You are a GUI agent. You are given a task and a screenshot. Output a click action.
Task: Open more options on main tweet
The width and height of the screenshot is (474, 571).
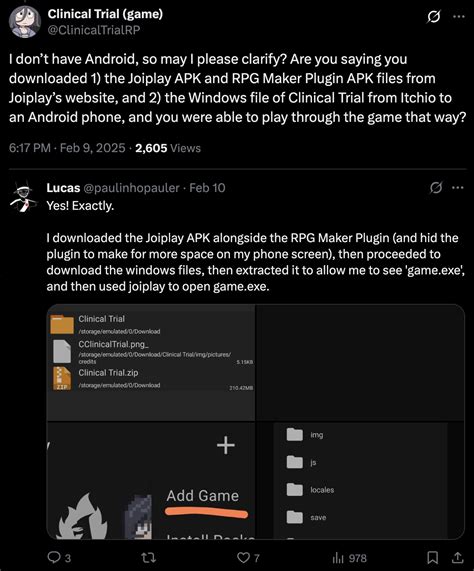[x=458, y=16]
